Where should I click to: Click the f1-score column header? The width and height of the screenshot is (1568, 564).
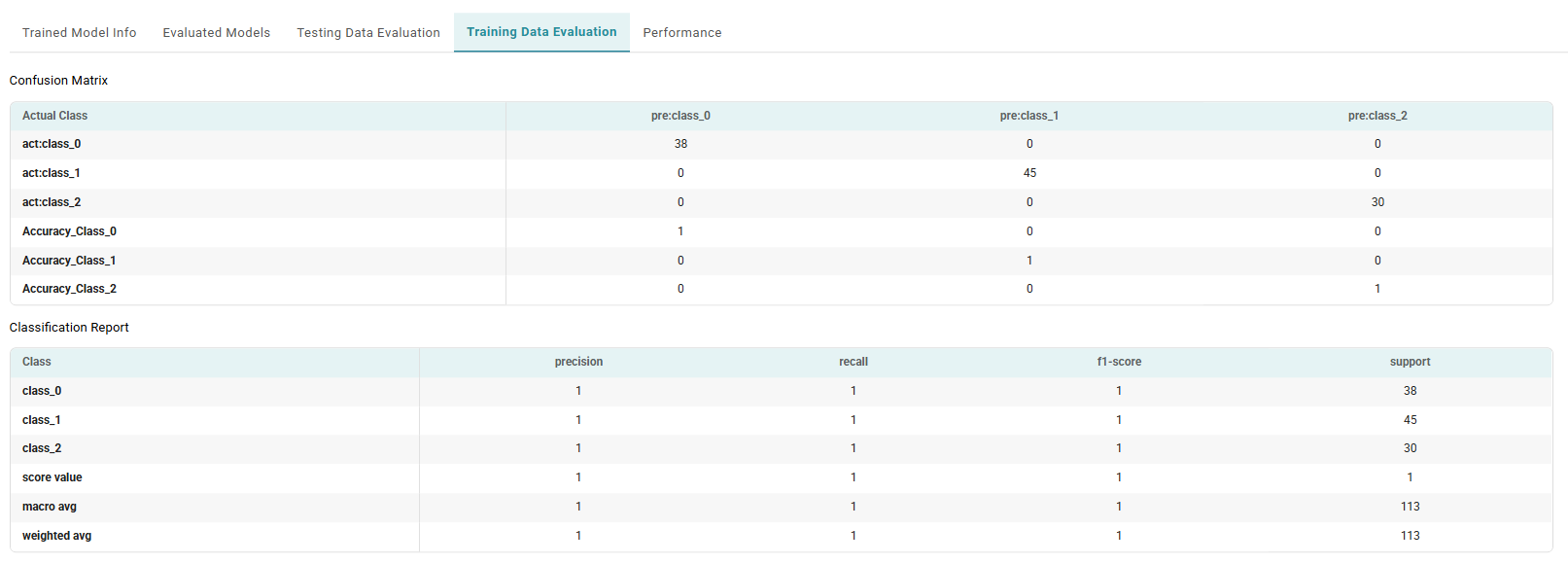coord(1119,362)
